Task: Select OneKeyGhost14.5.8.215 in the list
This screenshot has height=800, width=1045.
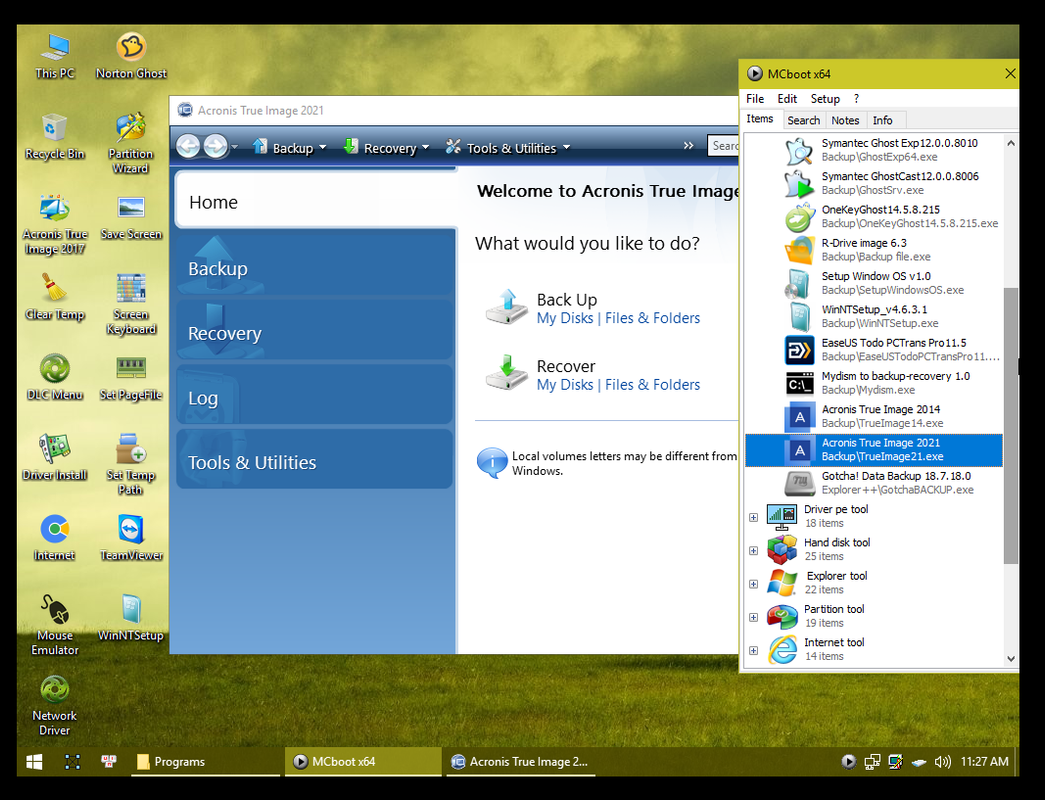Action: 874,217
